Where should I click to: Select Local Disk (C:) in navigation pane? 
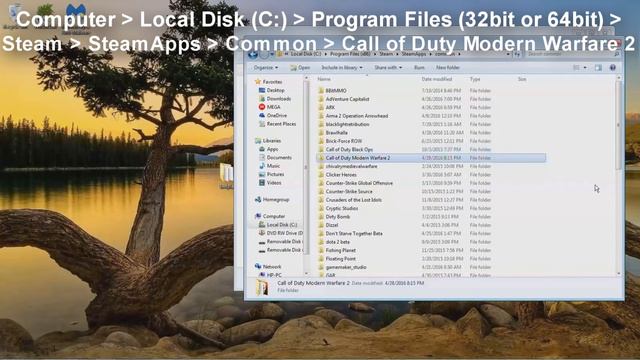(x=278, y=225)
